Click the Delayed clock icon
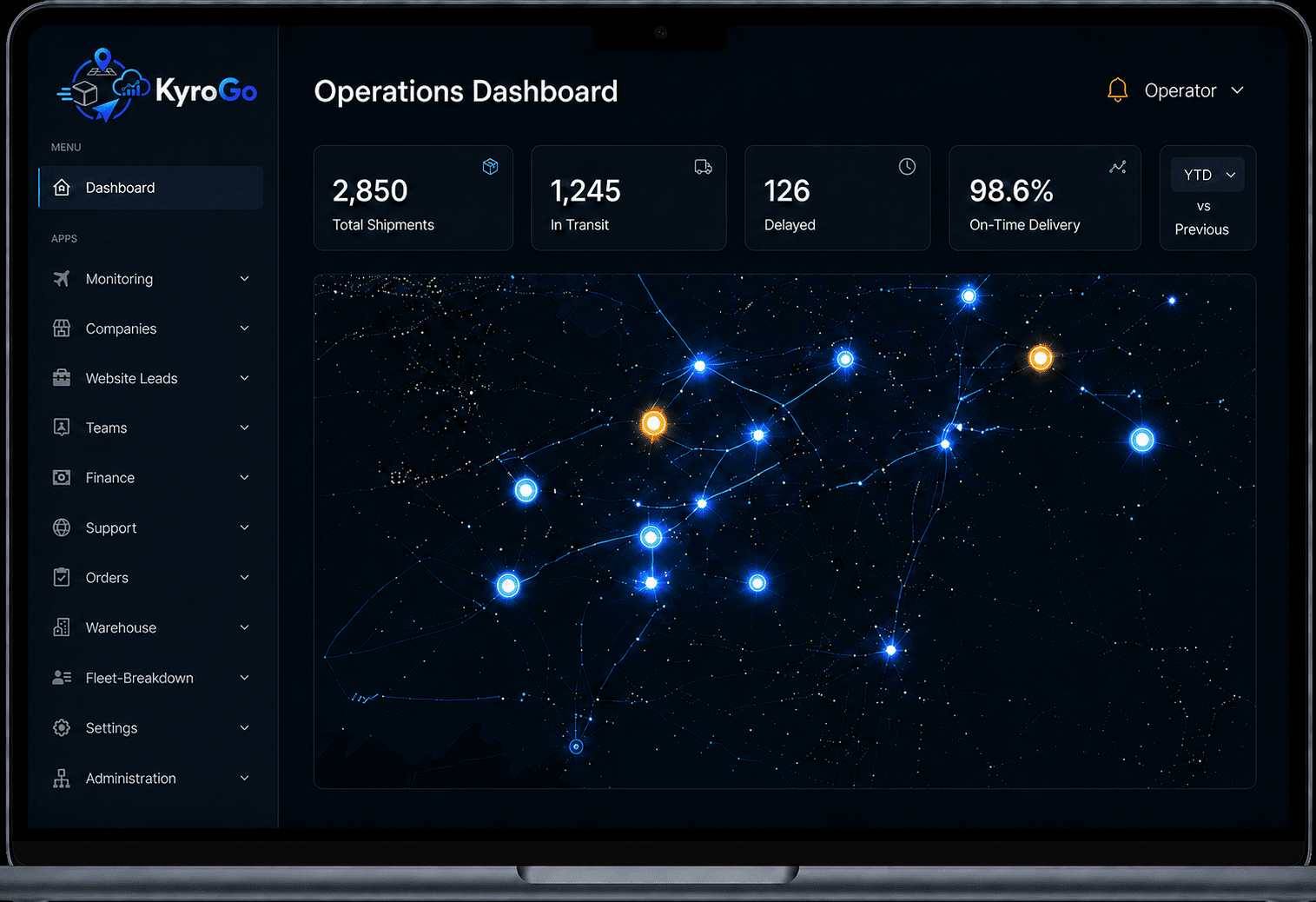The height and width of the screenshot is (902, 1316). 907,167
